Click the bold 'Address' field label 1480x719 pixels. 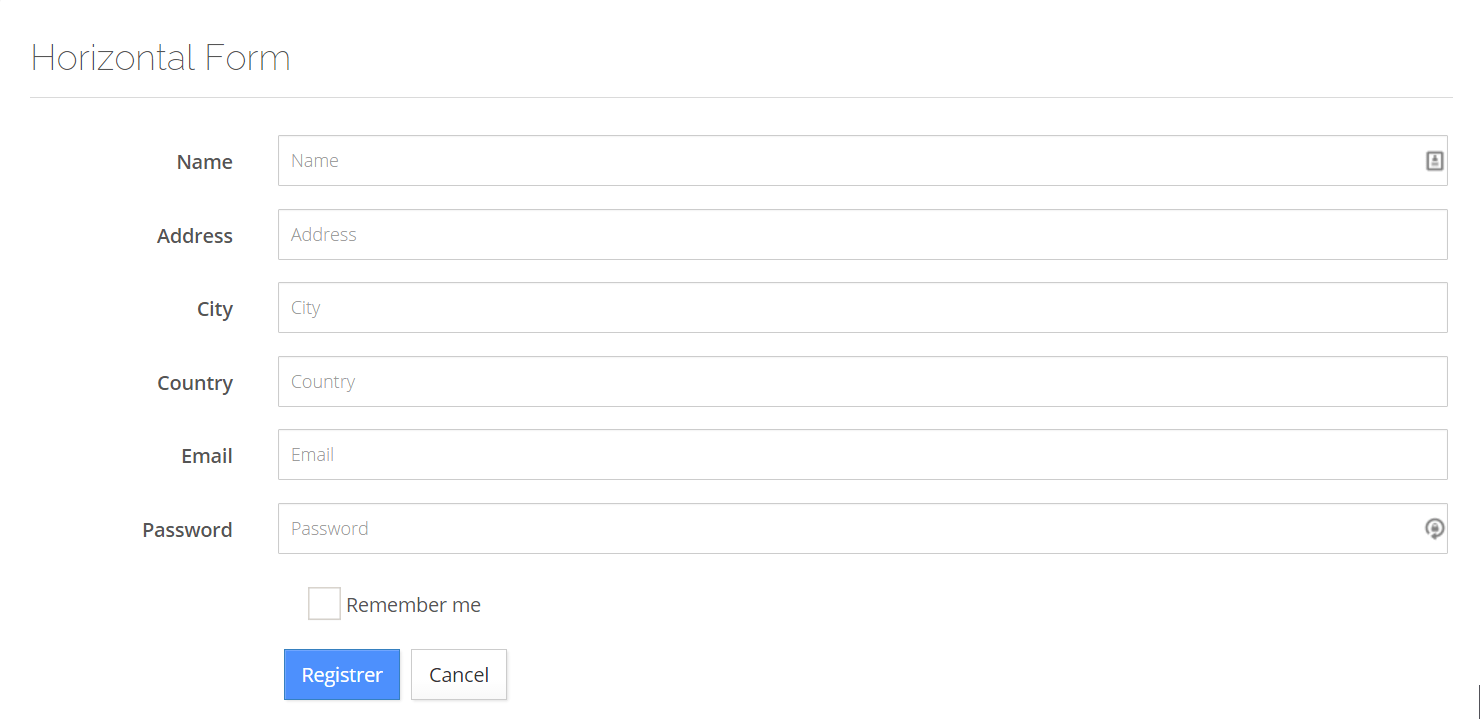tap(194, 236)
